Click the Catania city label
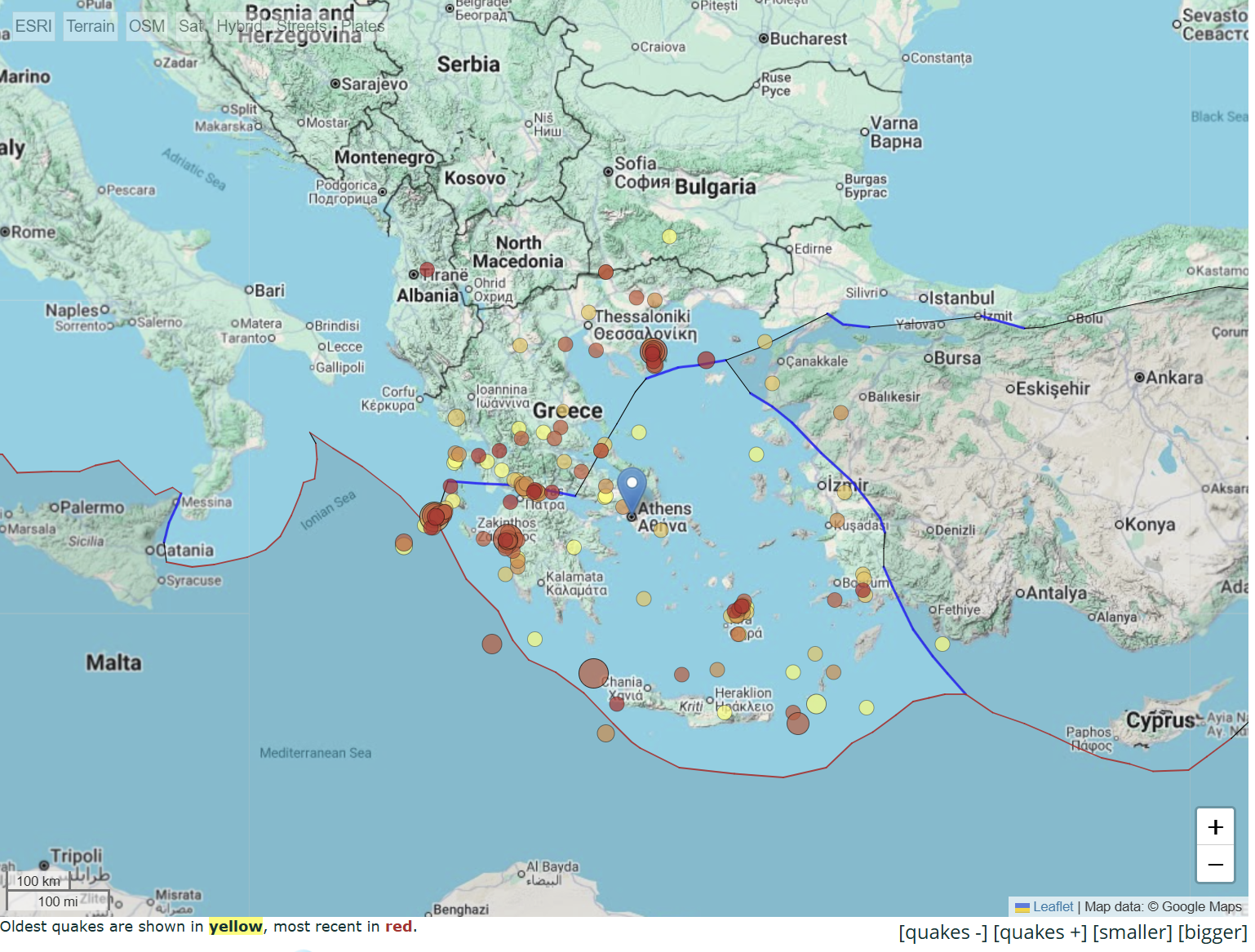The width and height of the screenshot is (1255, 952). coord(184,550)
